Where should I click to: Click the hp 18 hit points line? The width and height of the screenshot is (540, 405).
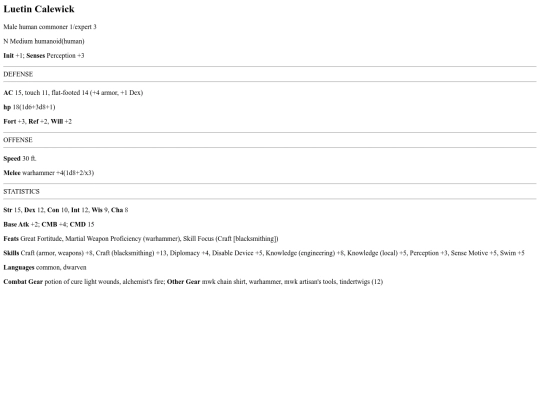pos(29,107)
